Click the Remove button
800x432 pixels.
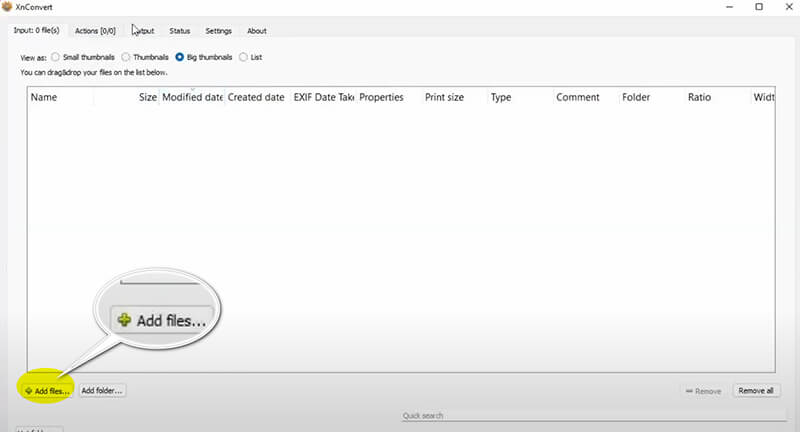(x=704, y=391)
